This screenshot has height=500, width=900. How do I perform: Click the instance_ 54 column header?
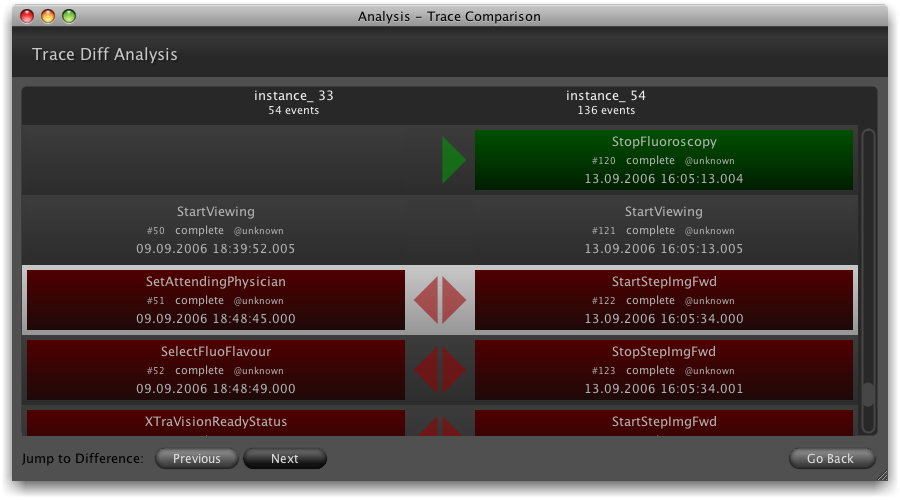pos(605,102)
